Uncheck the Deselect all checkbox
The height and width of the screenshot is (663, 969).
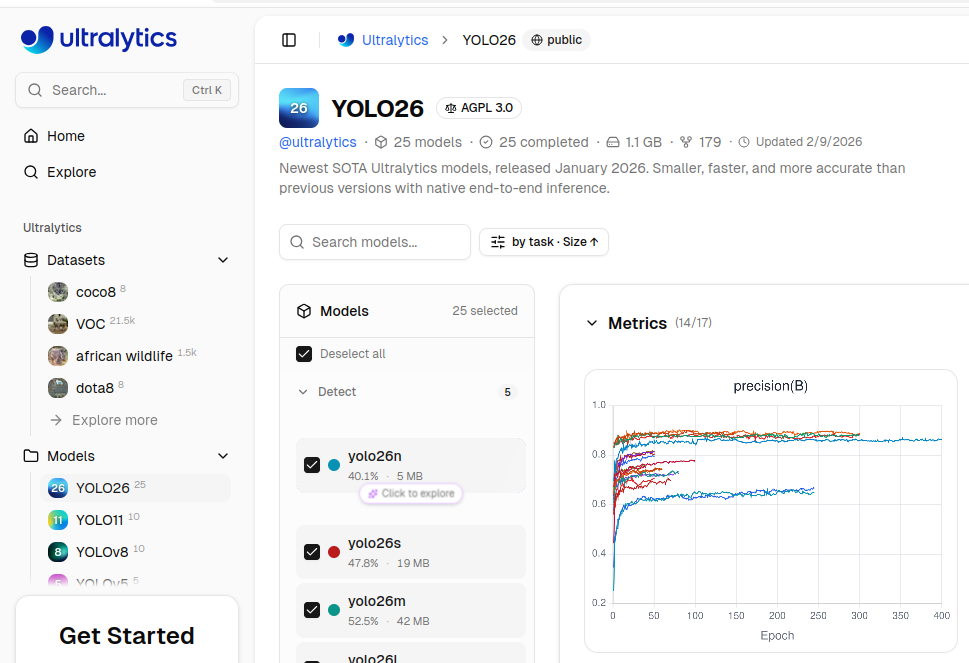(304, 354)
